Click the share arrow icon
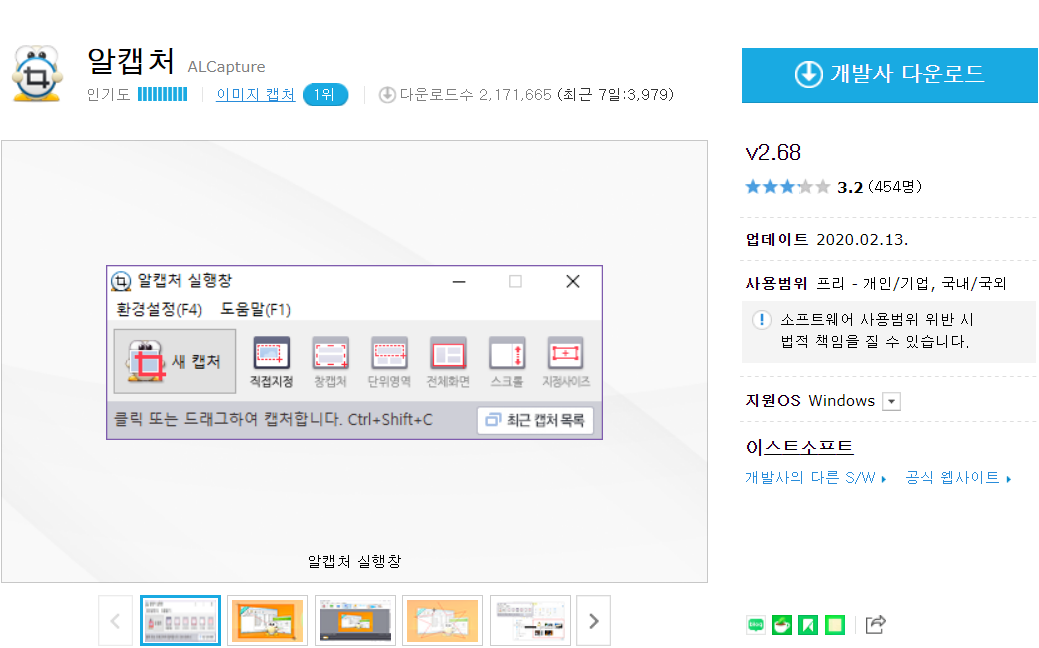The image size is (1039, 648). point(875,625)
